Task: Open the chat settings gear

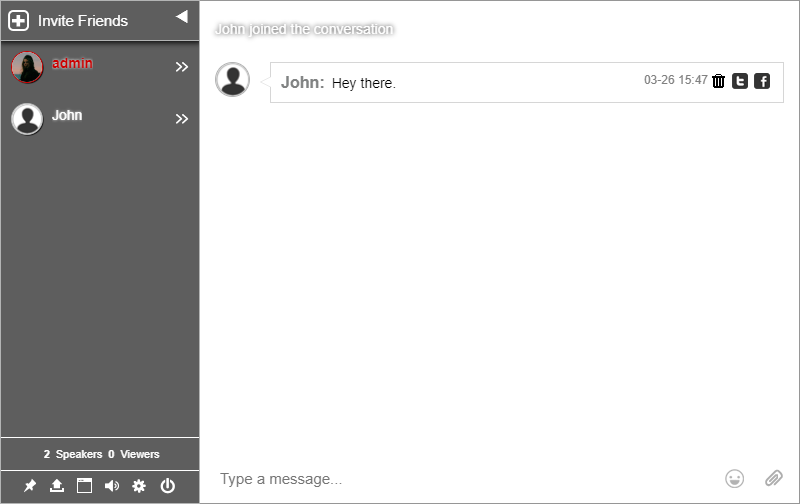Action: (x=139, y=486)
